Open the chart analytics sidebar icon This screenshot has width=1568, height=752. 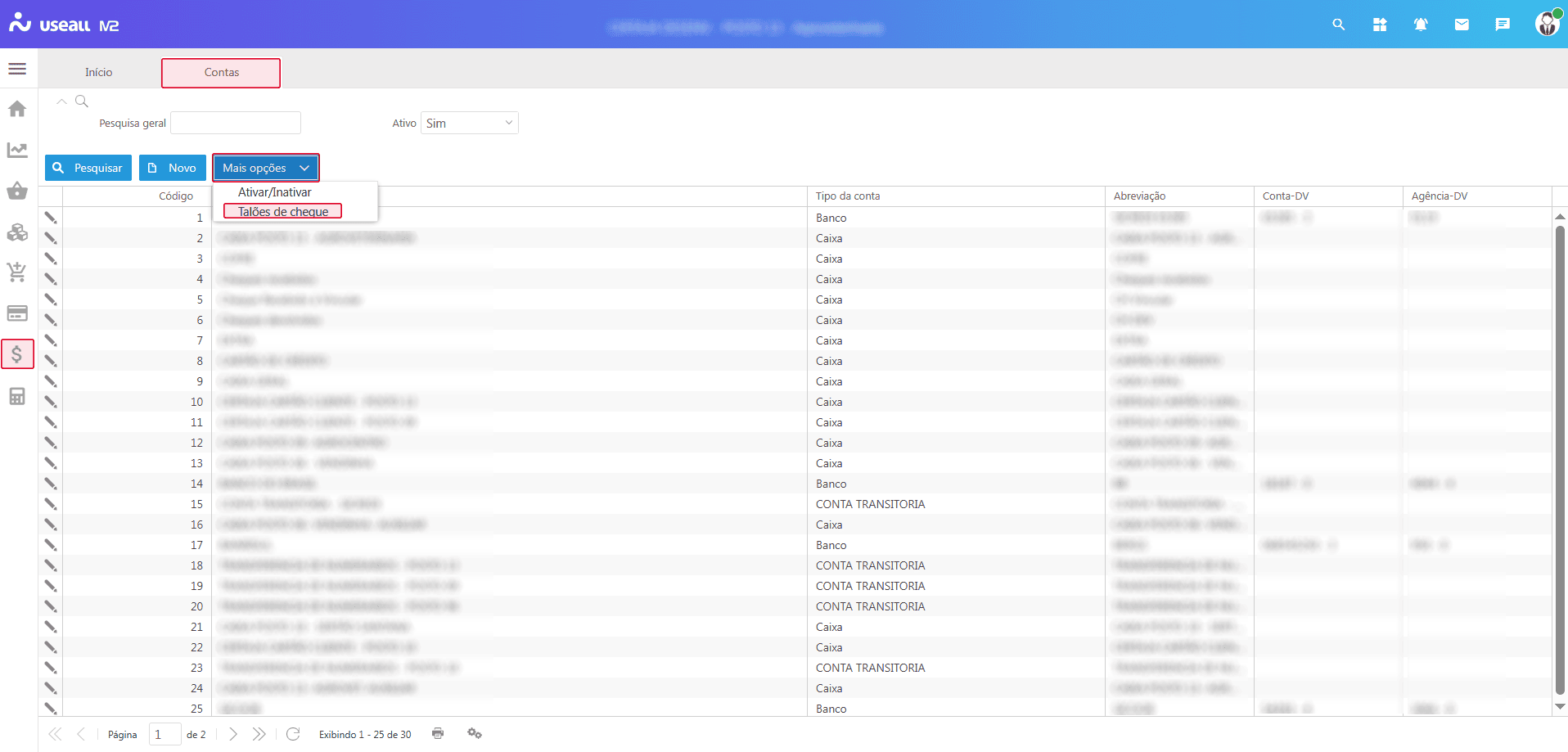point(17,150)
